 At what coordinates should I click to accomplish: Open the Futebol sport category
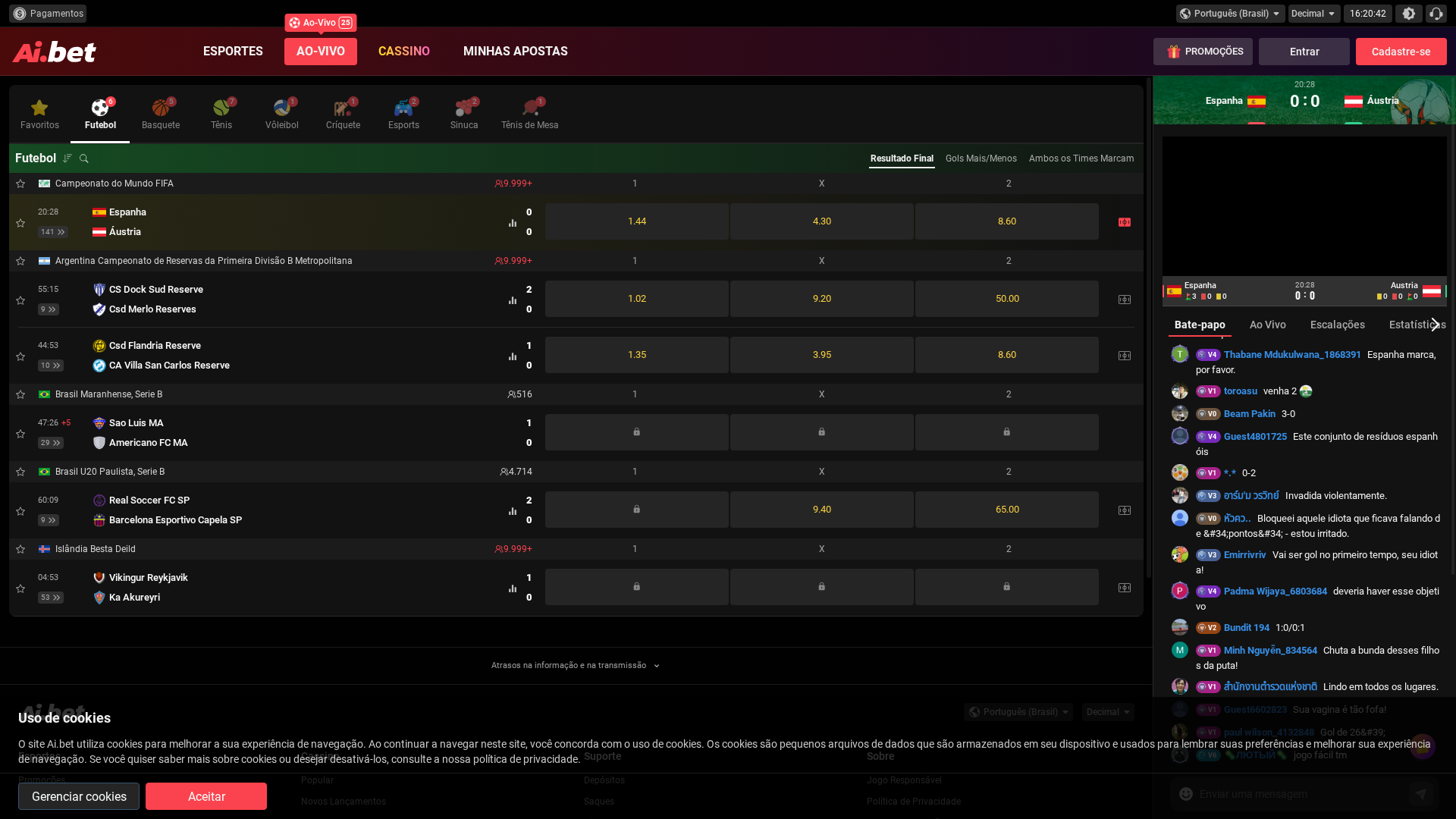point(100,115)
